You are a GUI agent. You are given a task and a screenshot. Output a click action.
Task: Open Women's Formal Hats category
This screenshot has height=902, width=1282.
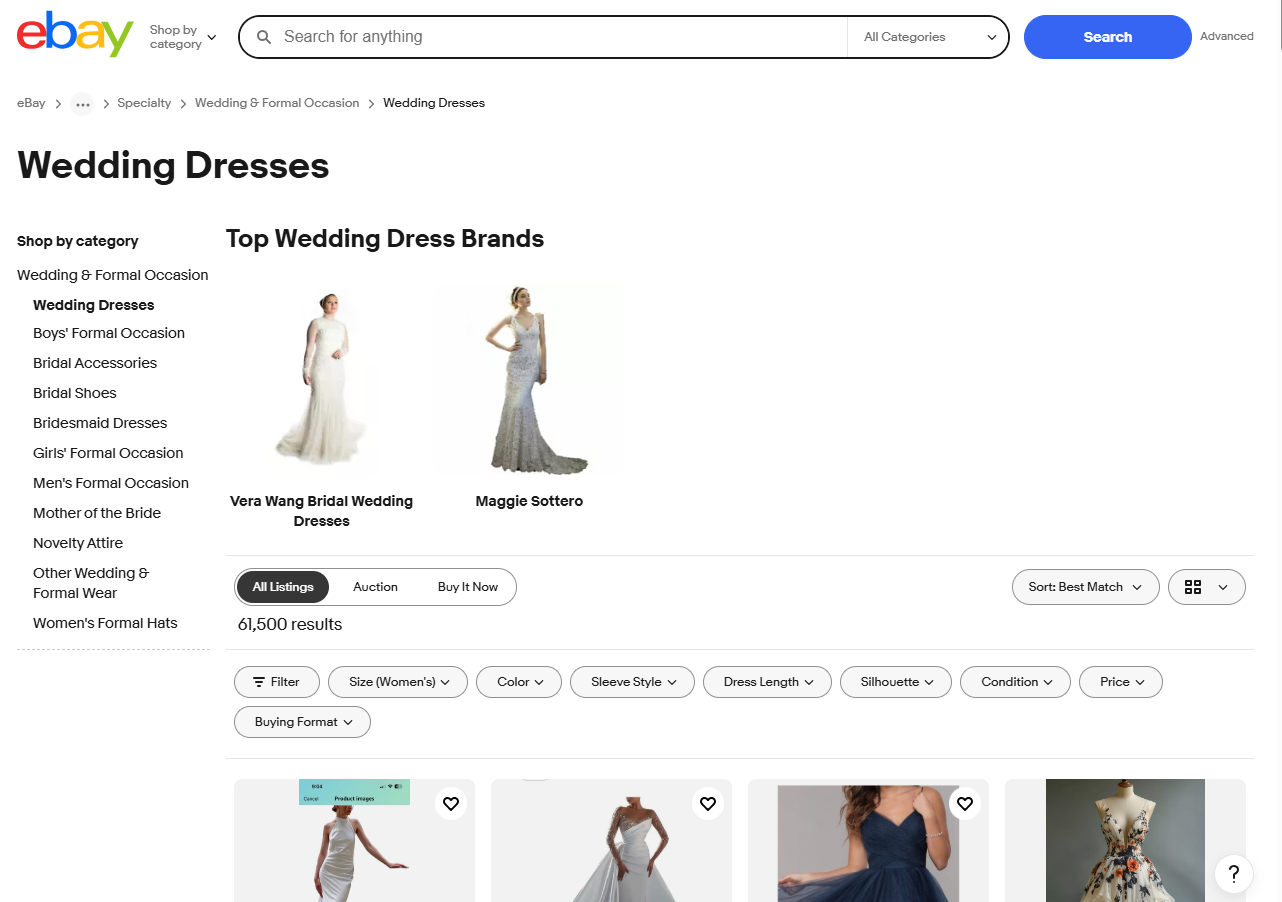pyautogui.click(x=105, y=623)
